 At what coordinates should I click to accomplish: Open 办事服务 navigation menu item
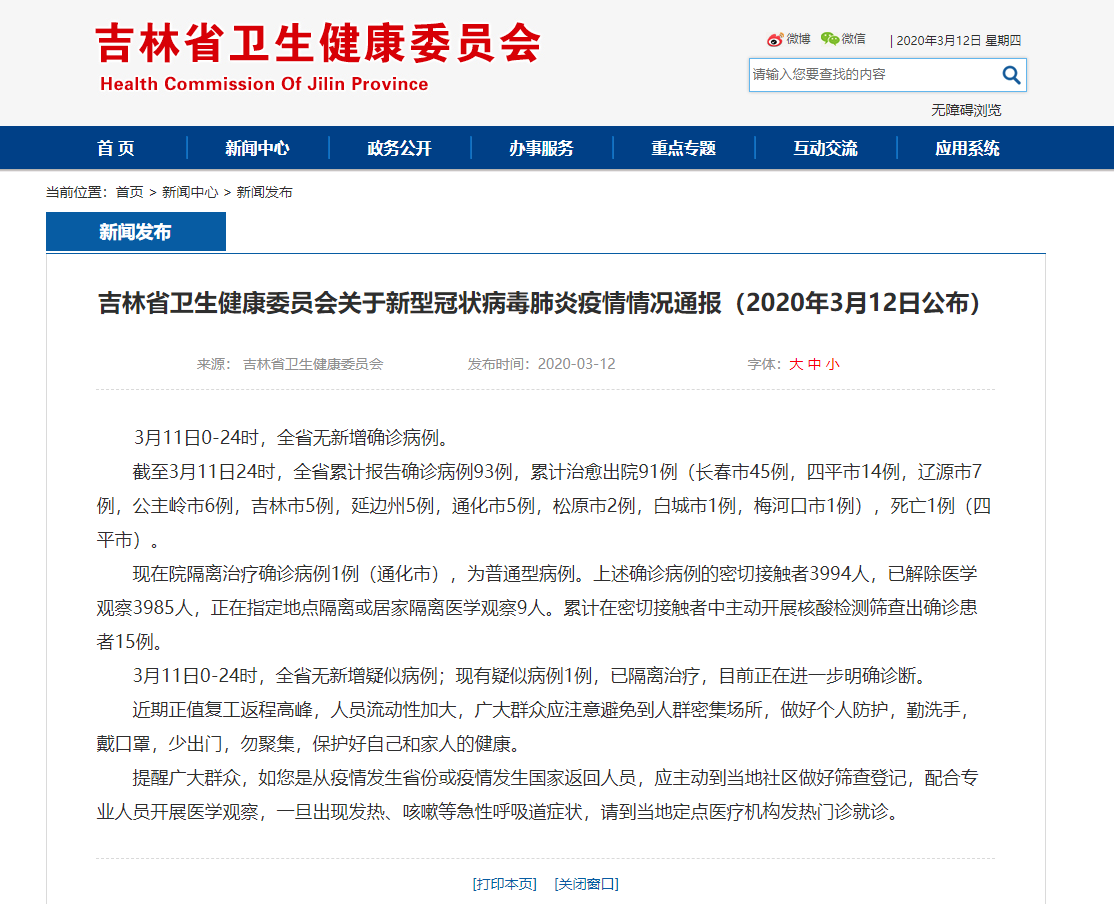click(541, 148)
